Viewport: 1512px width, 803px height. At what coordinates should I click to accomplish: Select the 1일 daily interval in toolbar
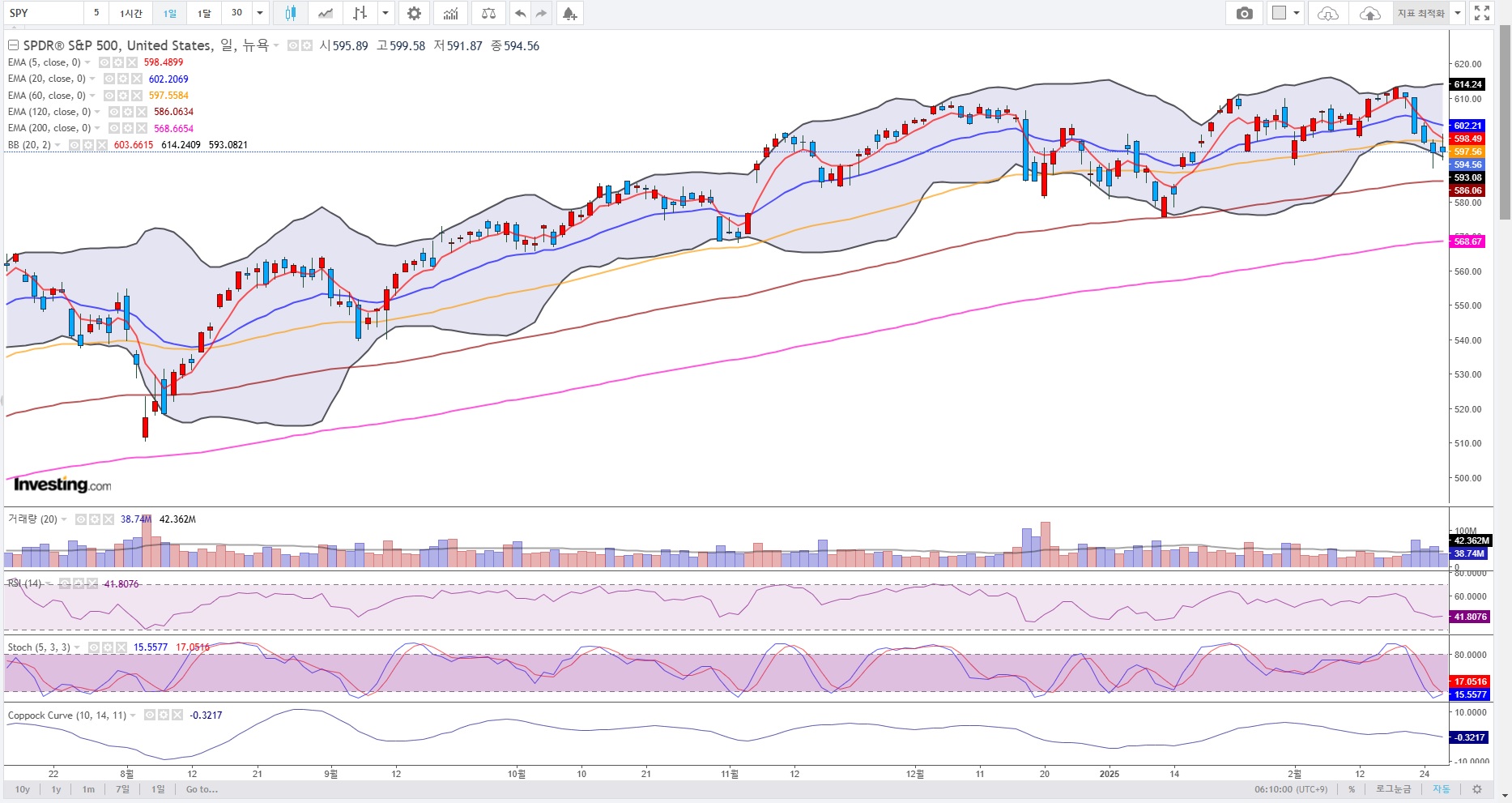[169, 13]
